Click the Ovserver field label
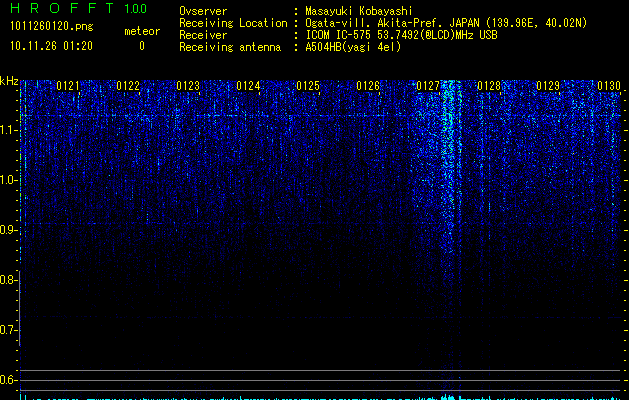629x400 pixels. tap(203, 11)
